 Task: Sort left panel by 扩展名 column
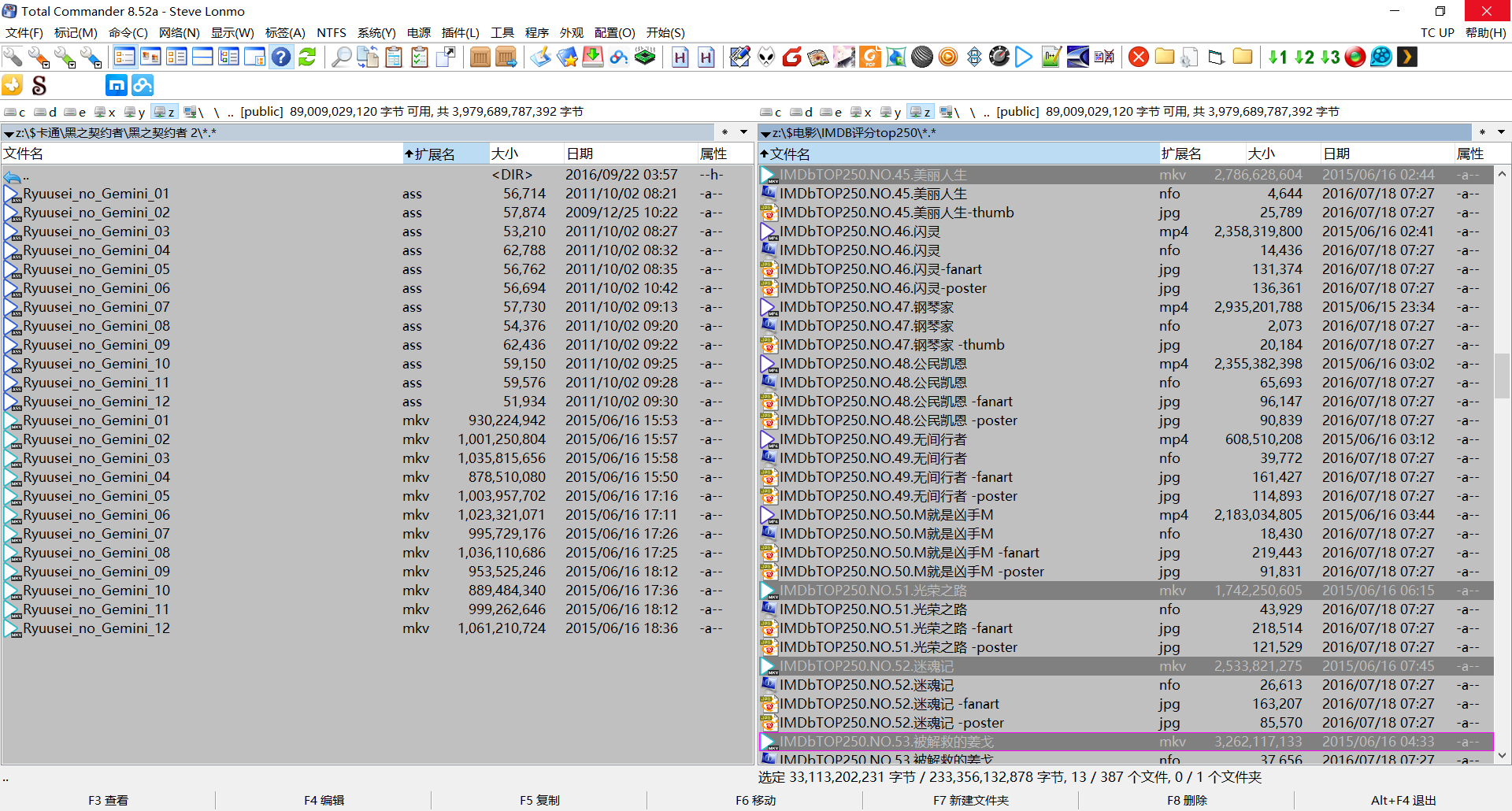(445, 154)
